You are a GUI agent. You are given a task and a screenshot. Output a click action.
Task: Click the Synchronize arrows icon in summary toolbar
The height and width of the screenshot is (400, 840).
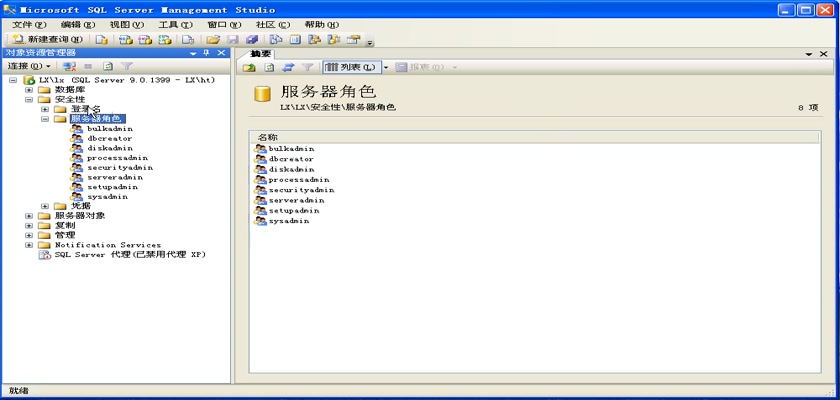click(288, 67)
